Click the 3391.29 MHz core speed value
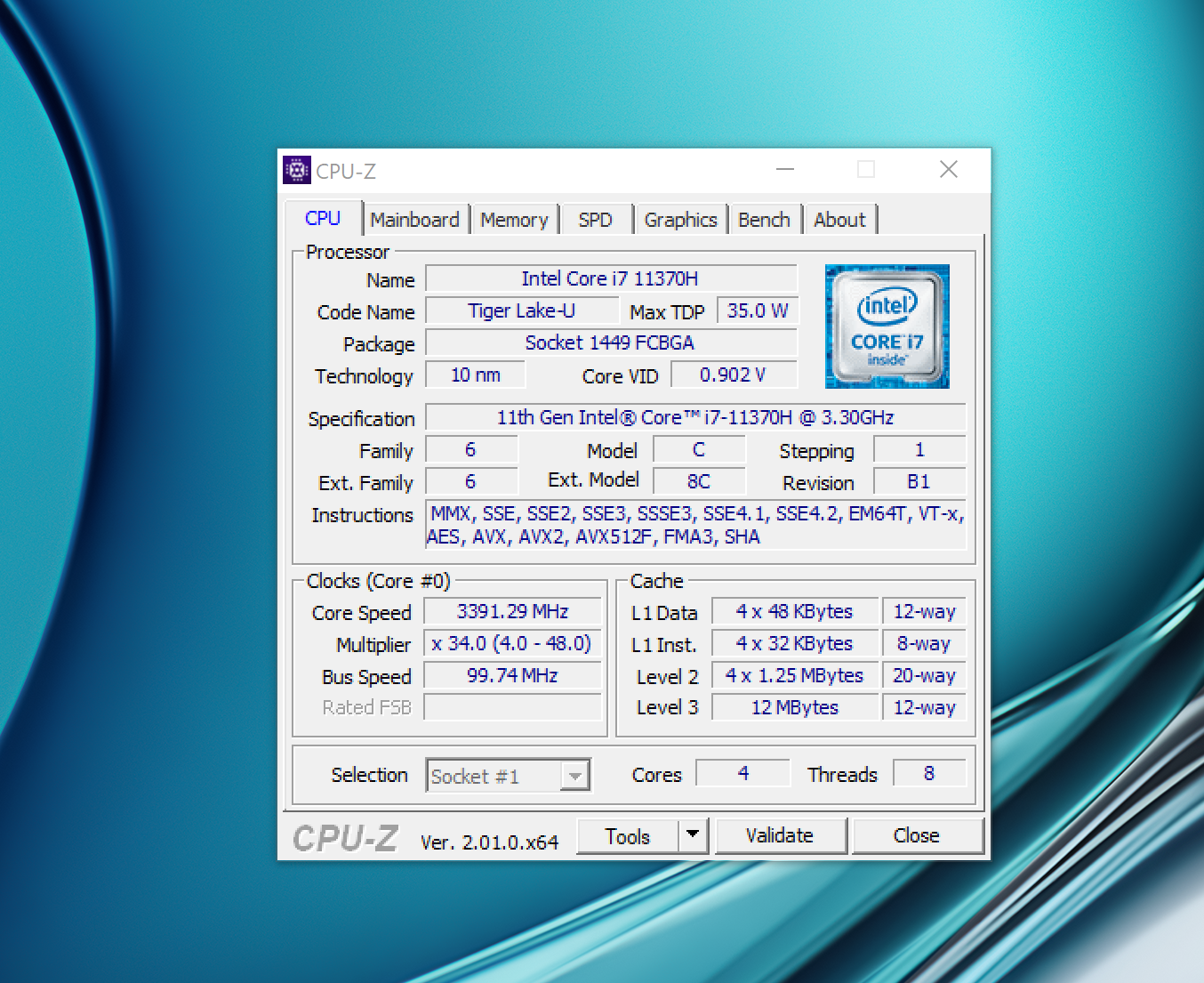Screen dimensions: 1204x983 pyautogui.click(x=512, y=611)
